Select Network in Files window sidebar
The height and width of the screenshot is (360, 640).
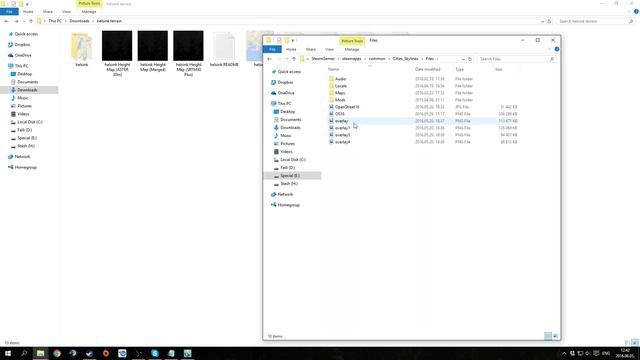(285, 194)
